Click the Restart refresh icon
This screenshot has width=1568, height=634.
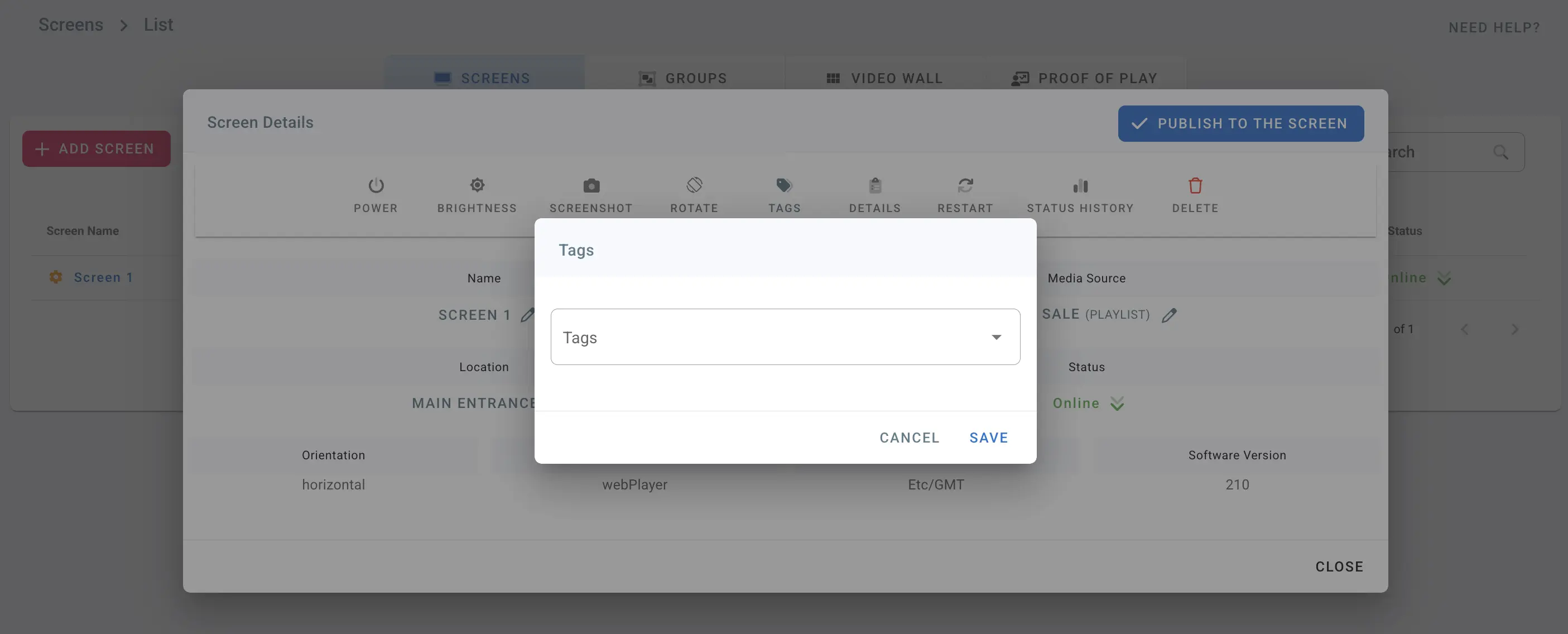(965, 185)
